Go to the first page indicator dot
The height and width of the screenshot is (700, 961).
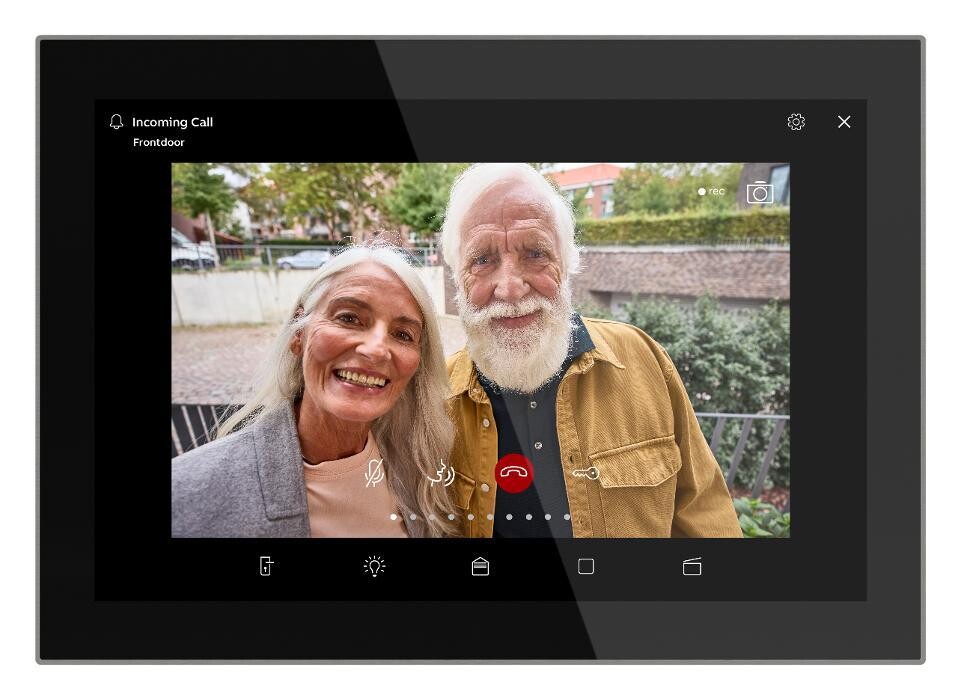[393, 517]
